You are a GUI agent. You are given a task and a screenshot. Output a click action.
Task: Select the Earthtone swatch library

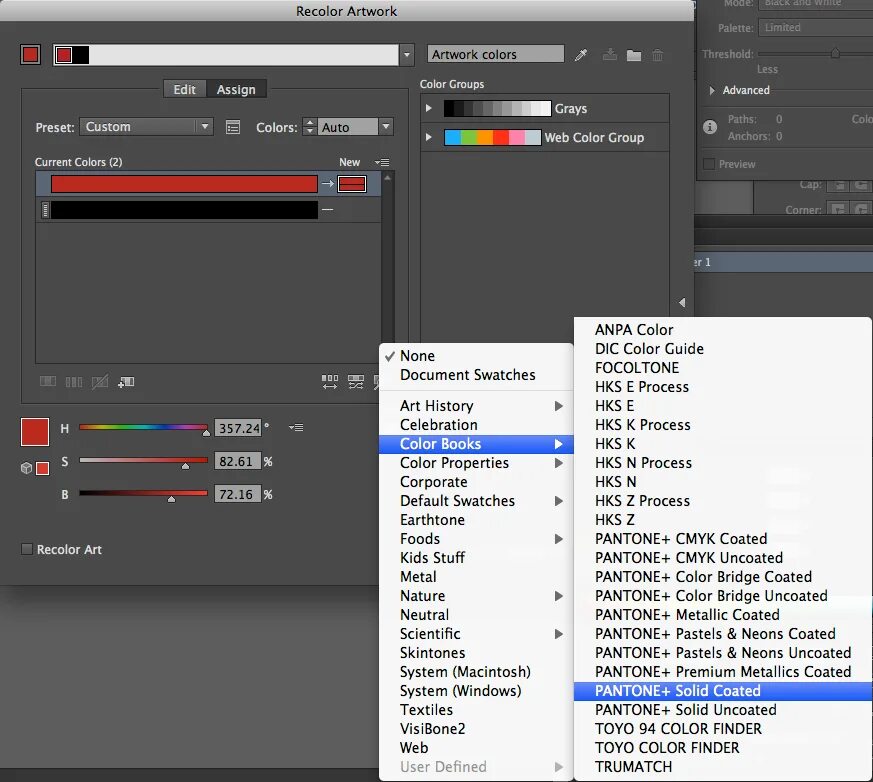(476, 520)
